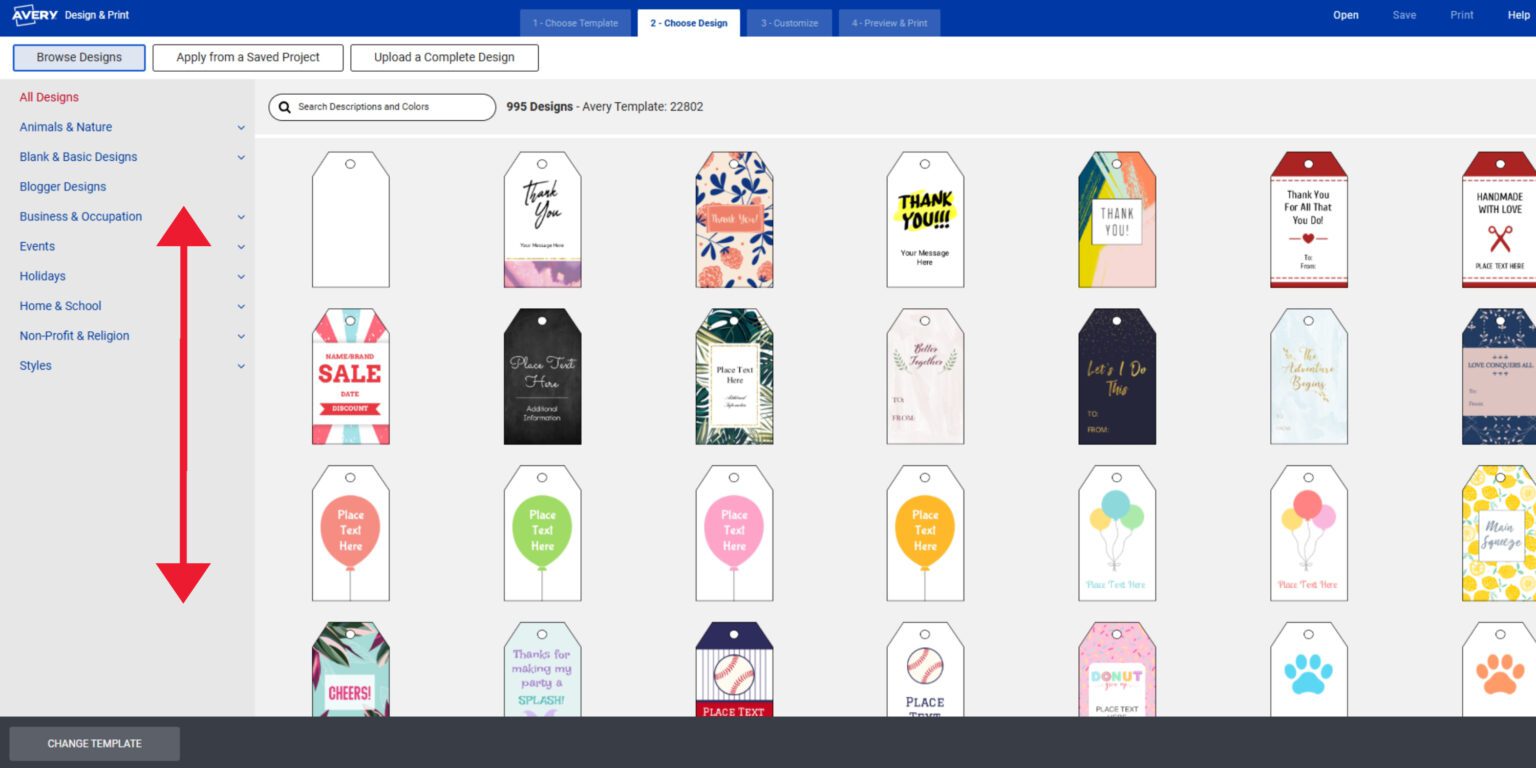Viewport: 1536px width, 768px height.
Task: Pick the chalkboard Place Text Here tag
Action: pyautogui.click(x=542, y=377)
